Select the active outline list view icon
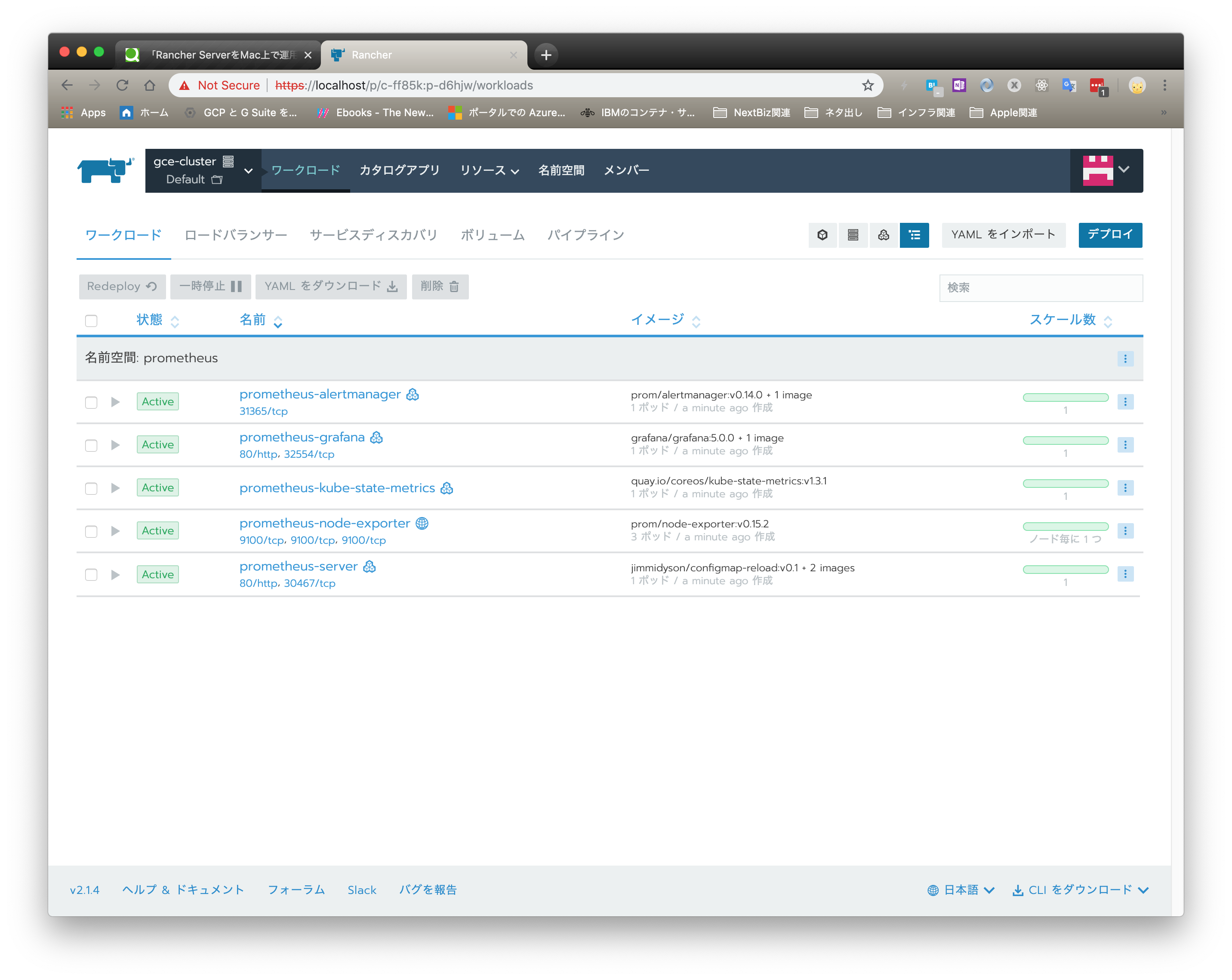The width and height of the screenshot is (1232, 980). 914,235
